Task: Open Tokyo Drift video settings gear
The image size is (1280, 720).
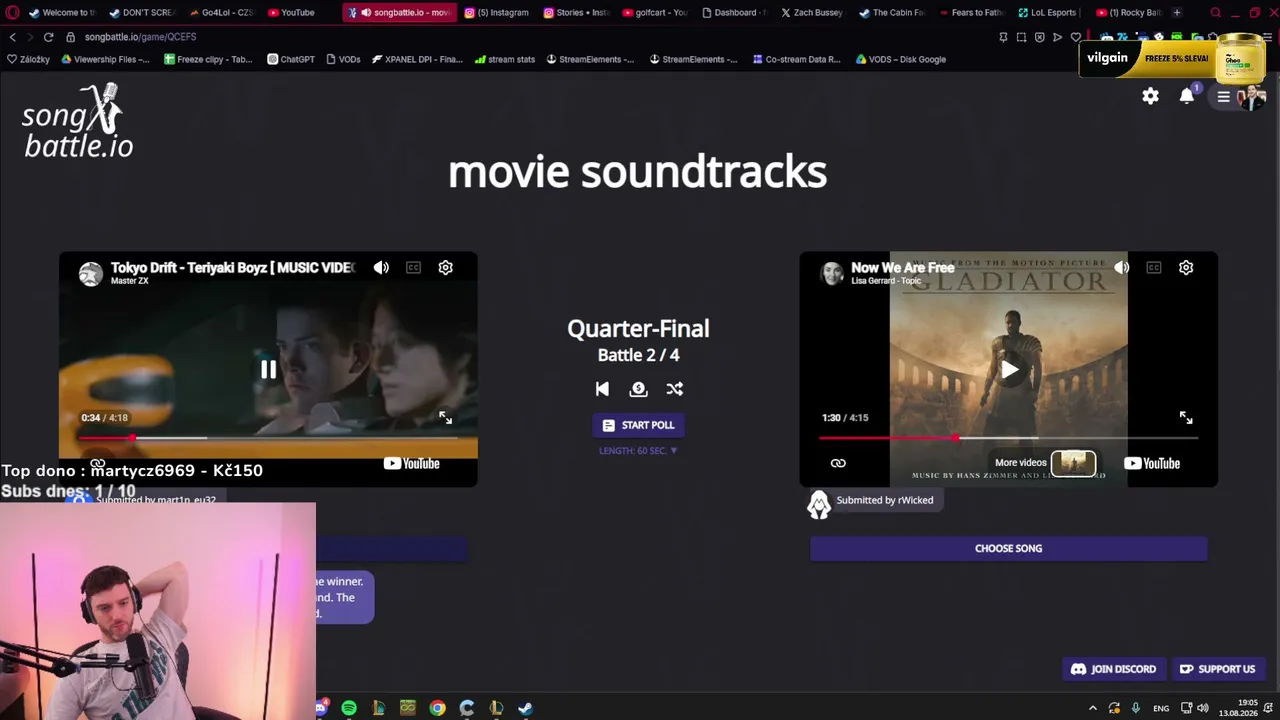Action: point(446,268)
